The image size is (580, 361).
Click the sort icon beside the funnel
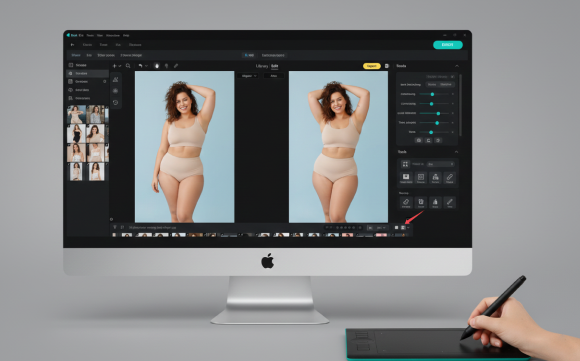(x=122, y=227)
